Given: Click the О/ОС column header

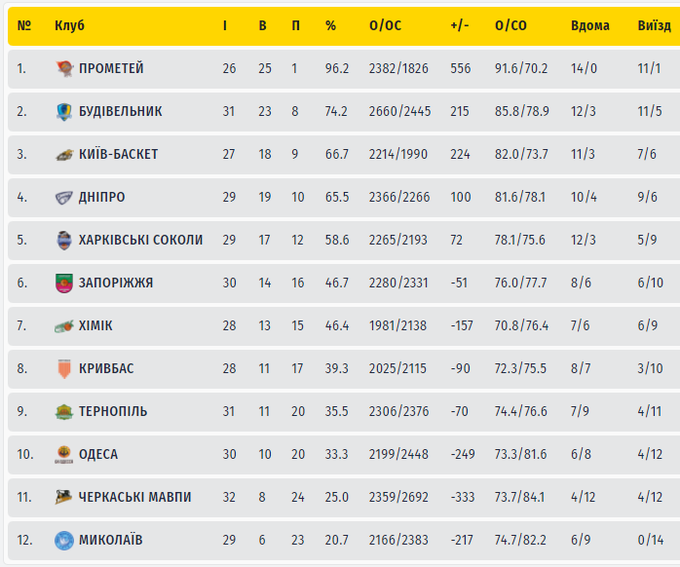Looking at the screenshot, I should (x=385, y=25).
